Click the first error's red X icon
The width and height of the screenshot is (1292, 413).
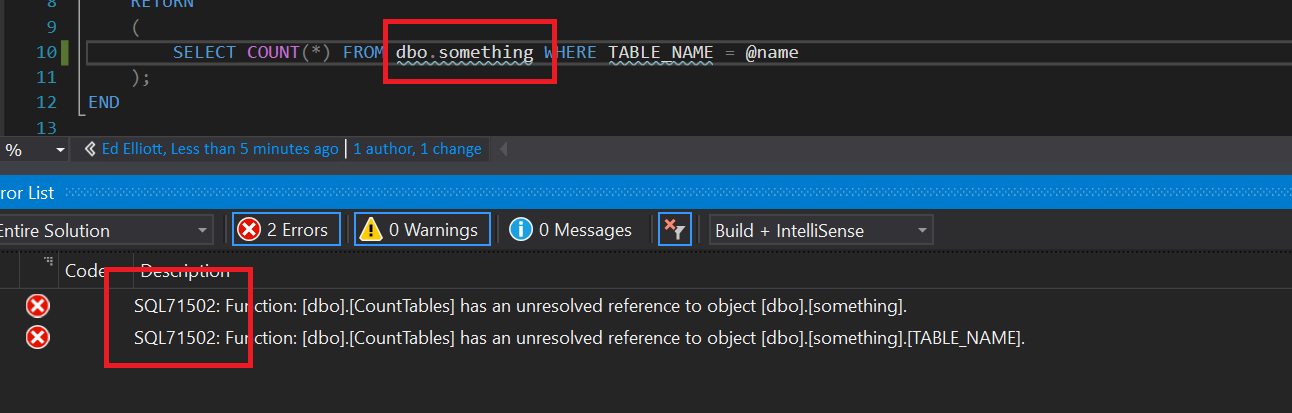[37, 306]
